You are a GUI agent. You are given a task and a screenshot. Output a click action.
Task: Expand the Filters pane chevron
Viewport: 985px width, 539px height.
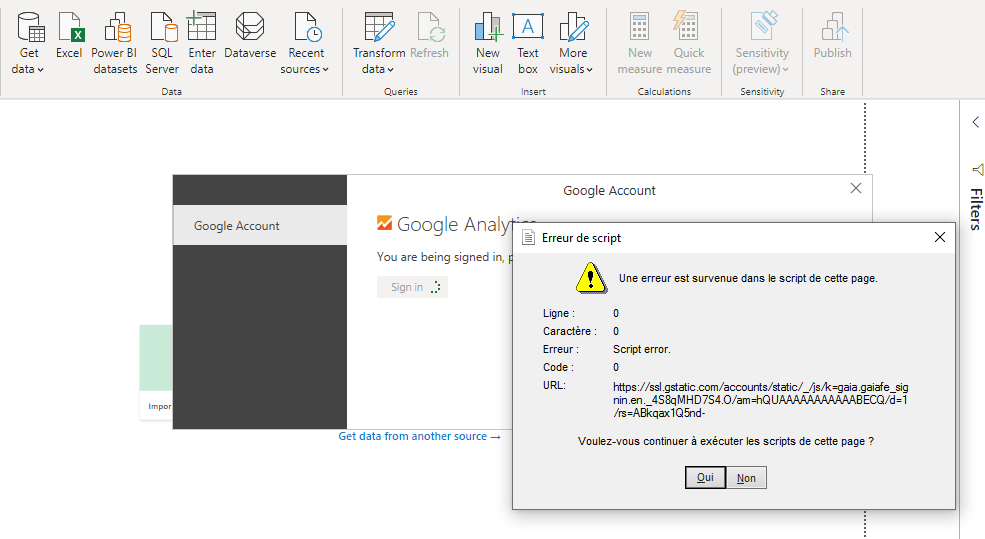976,122
